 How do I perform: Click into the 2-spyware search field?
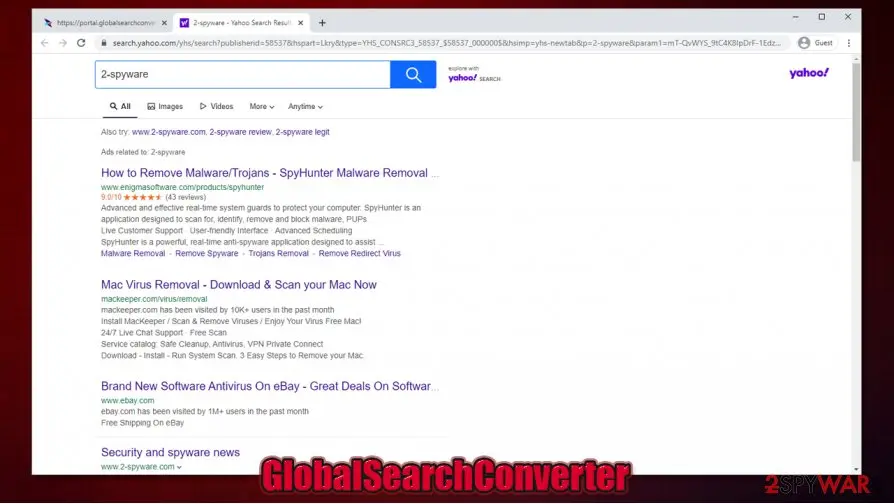(243, 75)
